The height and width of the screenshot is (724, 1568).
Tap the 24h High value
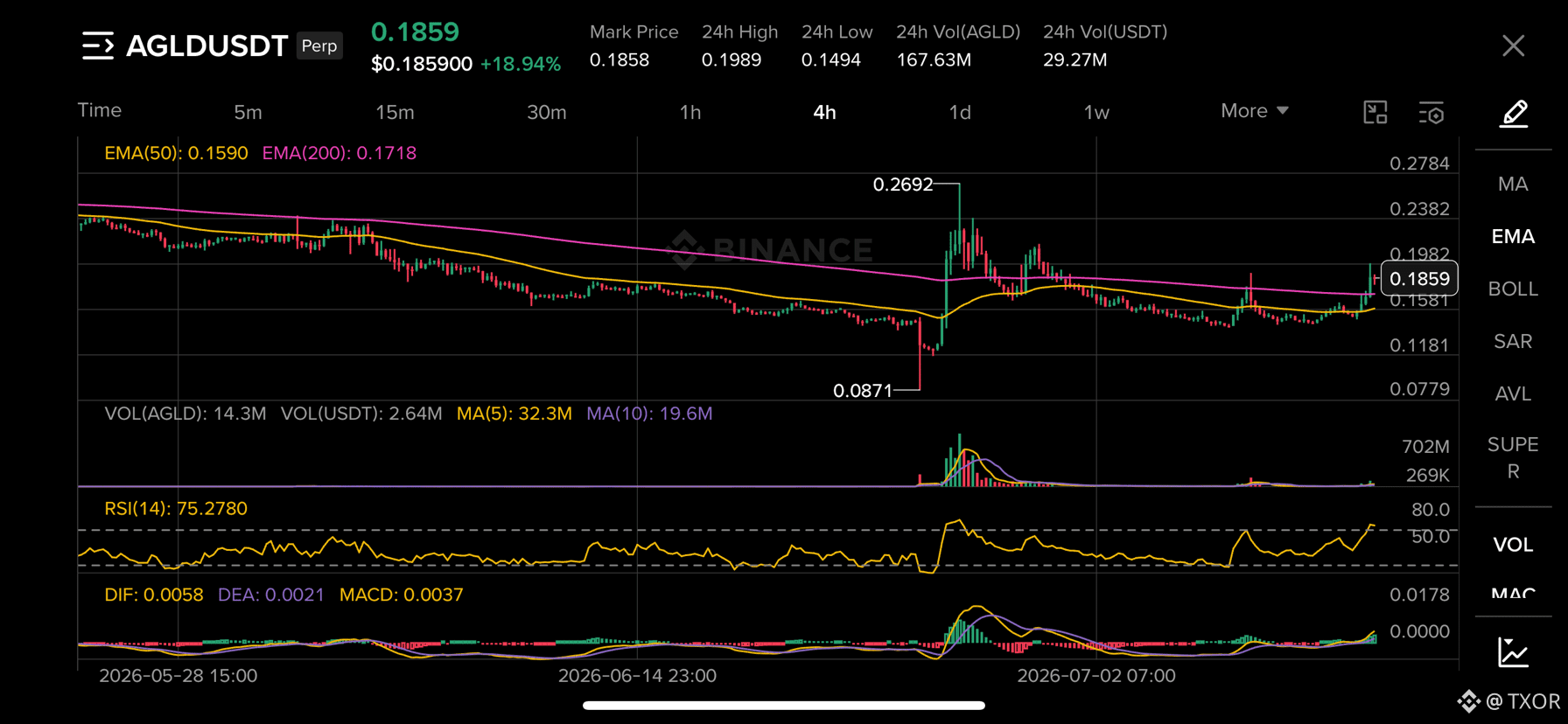click(x=731, y=60)
